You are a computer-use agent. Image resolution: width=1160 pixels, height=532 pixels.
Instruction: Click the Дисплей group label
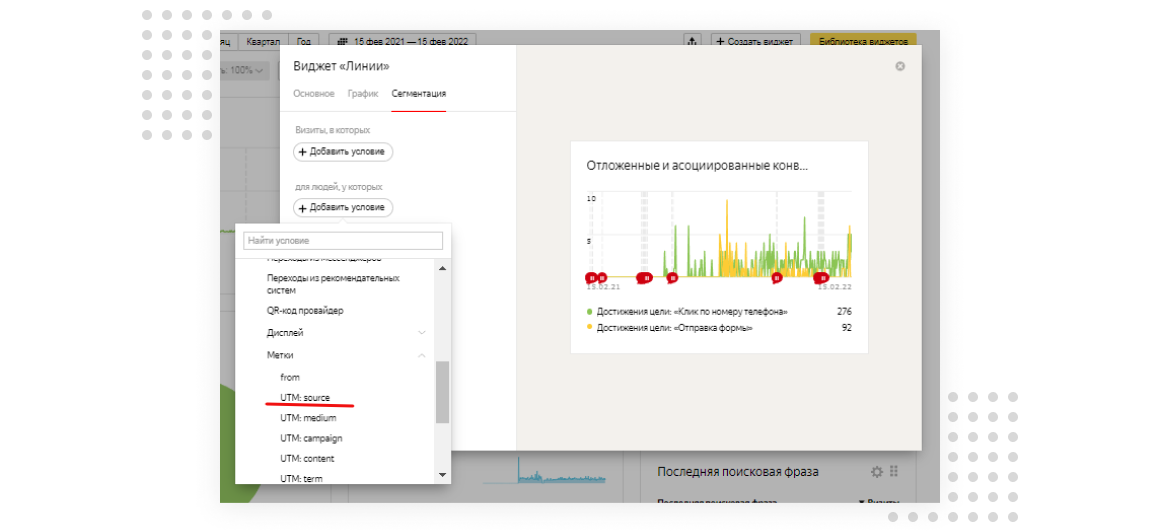point(285,333)
